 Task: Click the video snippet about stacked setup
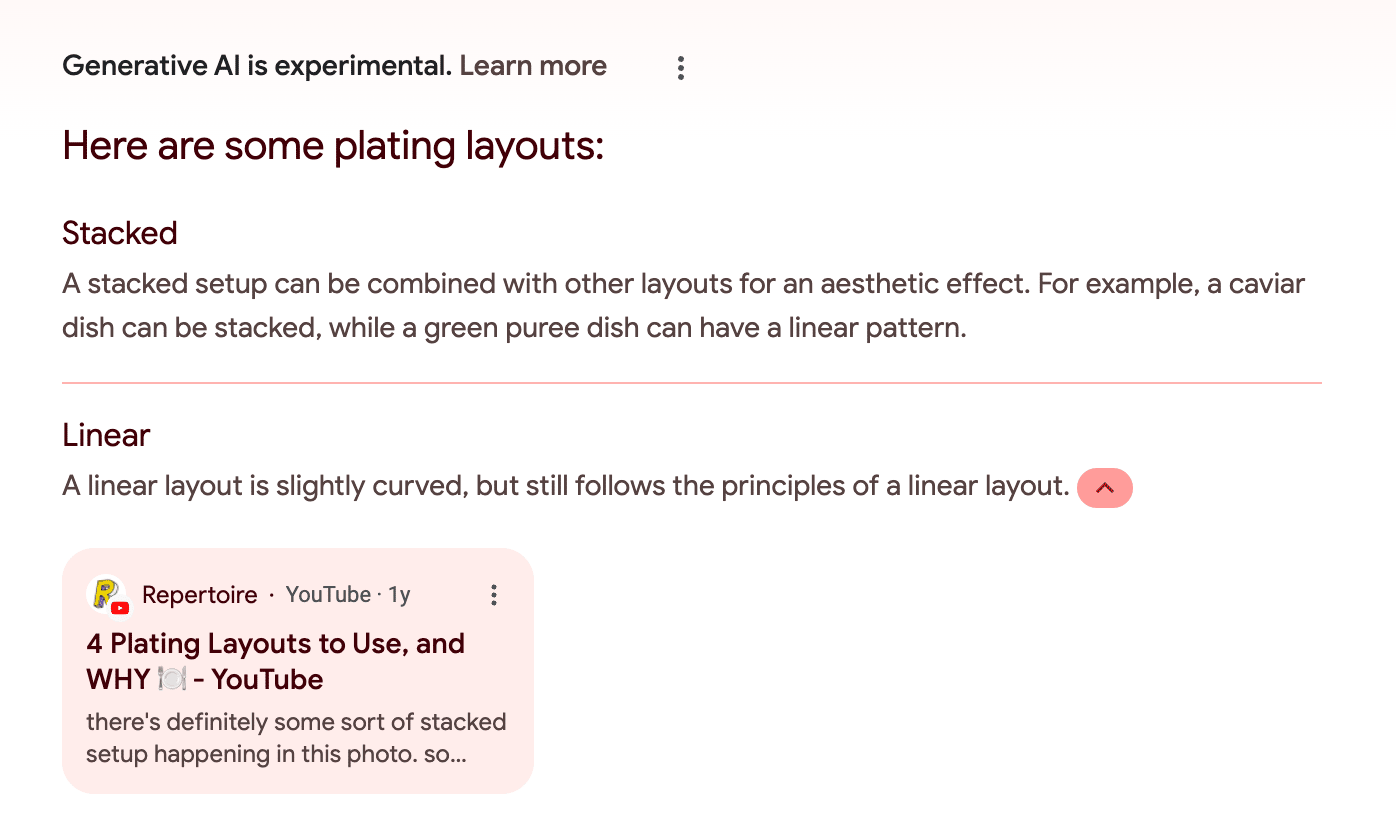(296, 737)
